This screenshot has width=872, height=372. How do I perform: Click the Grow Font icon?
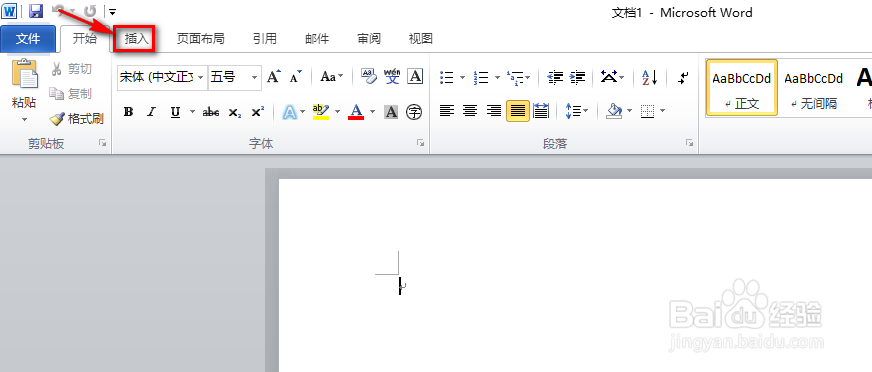pyautogui.click(x=274, y=77)
